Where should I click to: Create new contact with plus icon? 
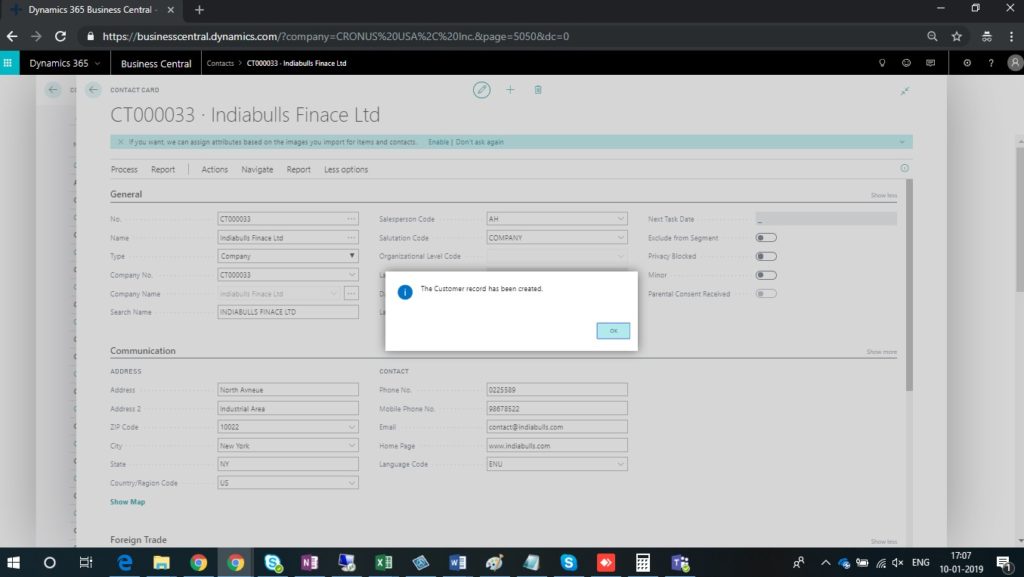click(510, 90)
